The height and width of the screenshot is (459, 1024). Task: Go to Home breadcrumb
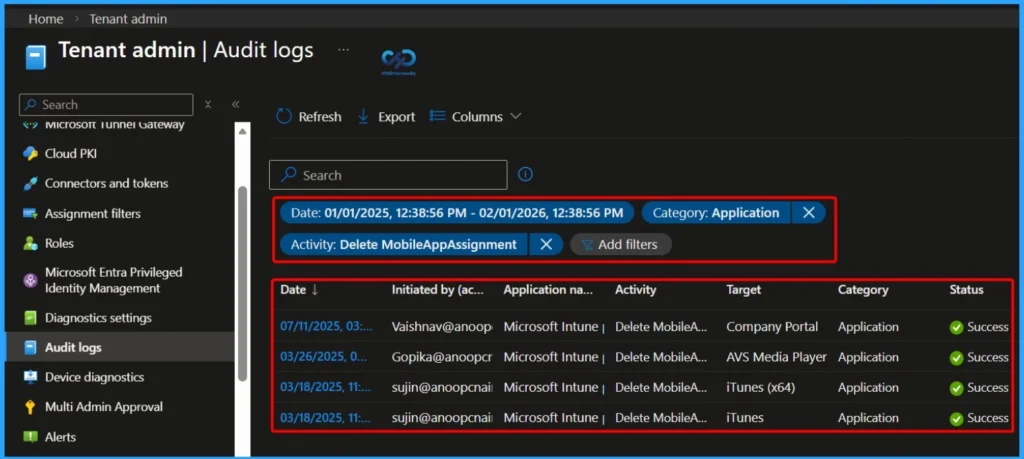point(46,19)
